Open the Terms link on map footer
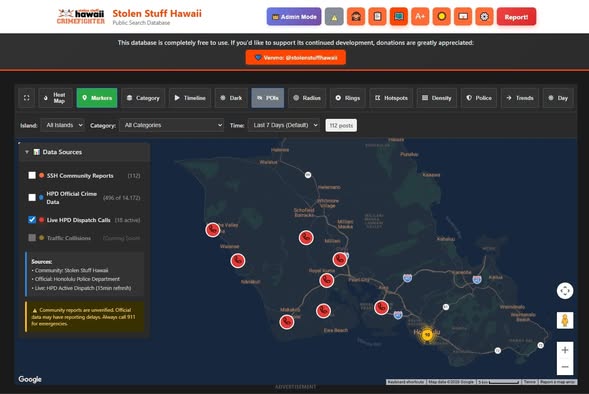The height and width of the screenshot is (394, 589). [x=530, y=382]
